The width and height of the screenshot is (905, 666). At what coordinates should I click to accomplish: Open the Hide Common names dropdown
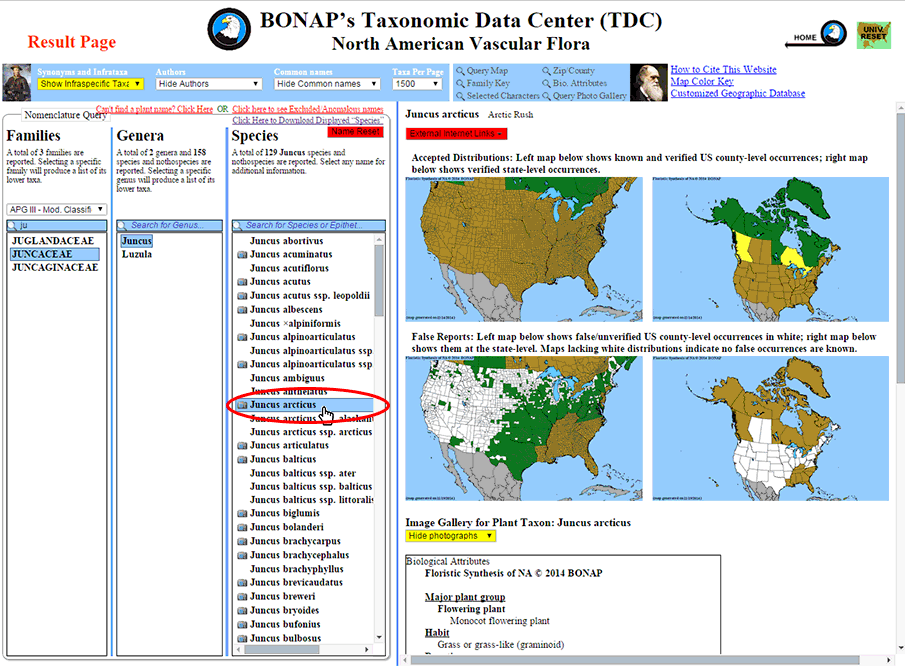click(327, 84)
